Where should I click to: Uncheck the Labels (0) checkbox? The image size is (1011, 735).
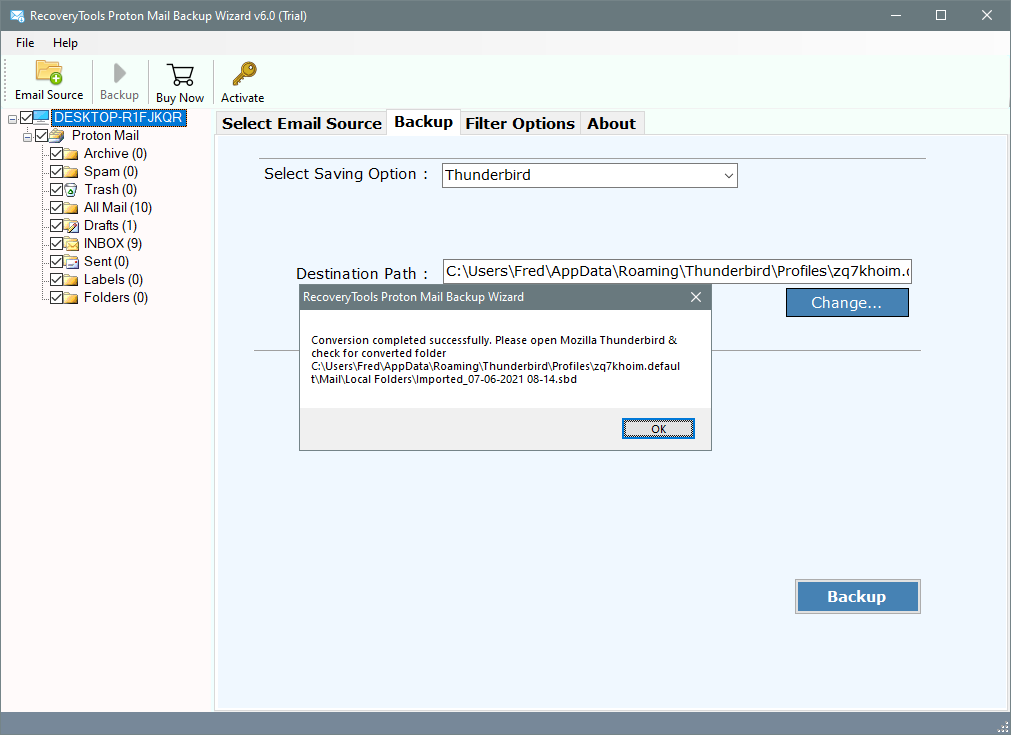click(x=57, y=279)
